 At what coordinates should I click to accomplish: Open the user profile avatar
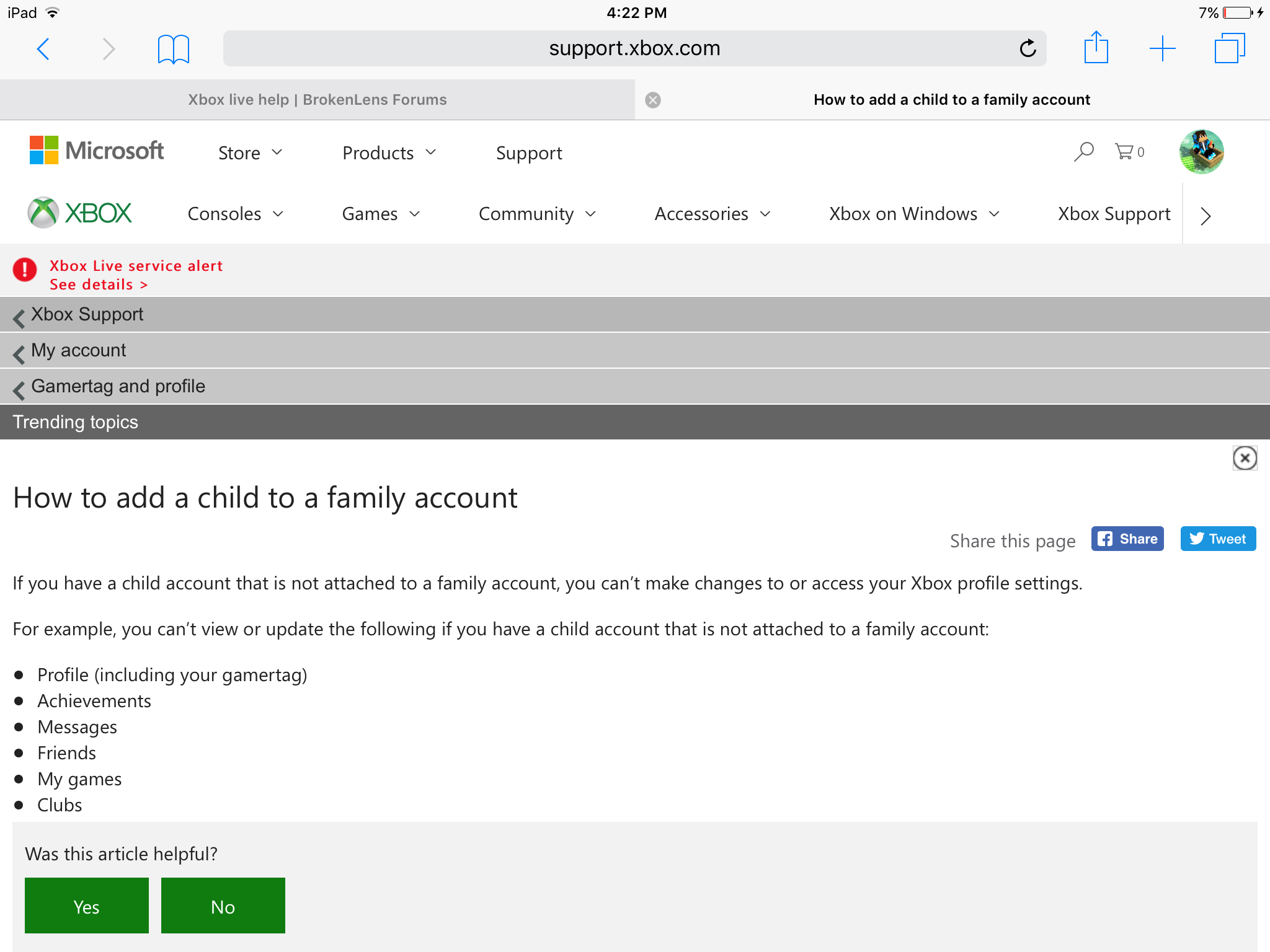click(1201, 152)
